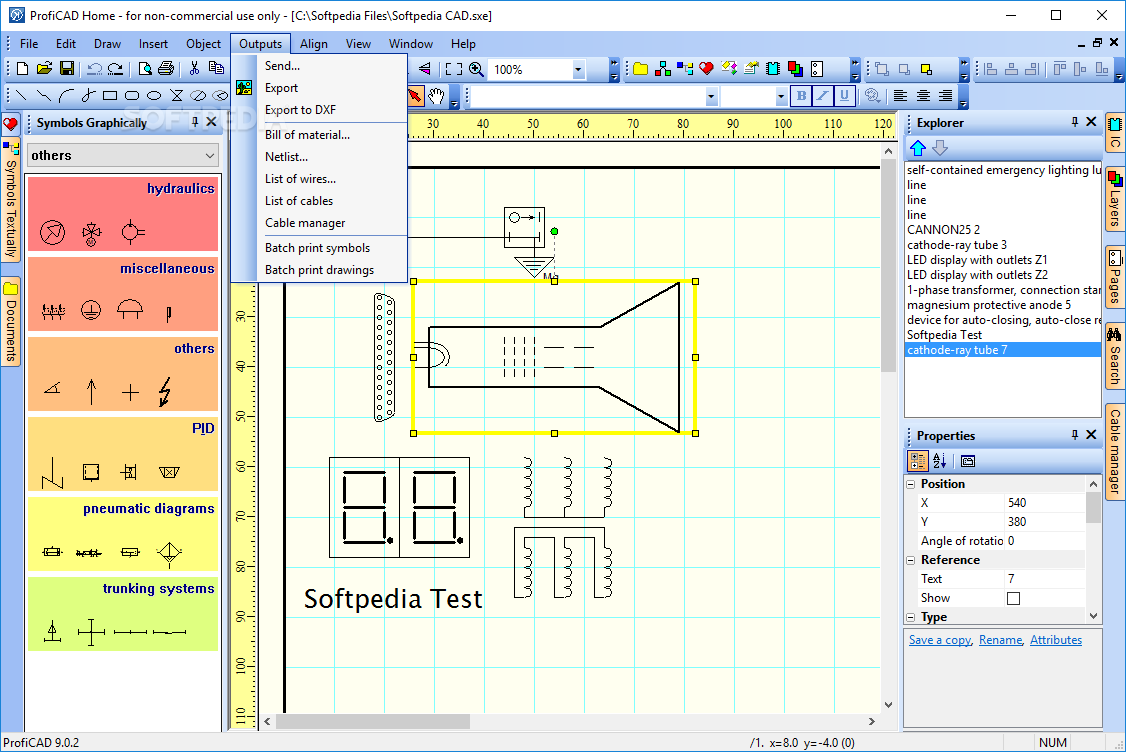Click the Explorer move up arrow
Image resolution: width=1126 pixels, height=752 pixels.
pos(918,148)
